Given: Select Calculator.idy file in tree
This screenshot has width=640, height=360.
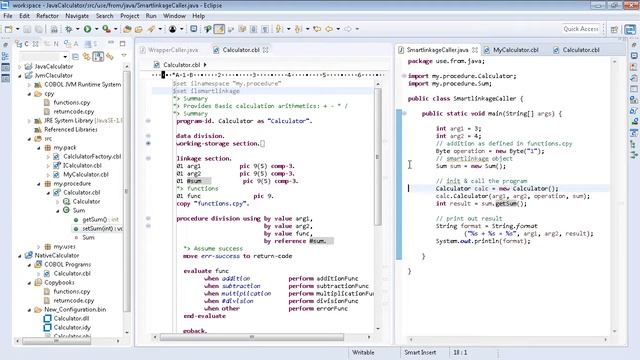Looking at the screenshot, I should (72, 327).
